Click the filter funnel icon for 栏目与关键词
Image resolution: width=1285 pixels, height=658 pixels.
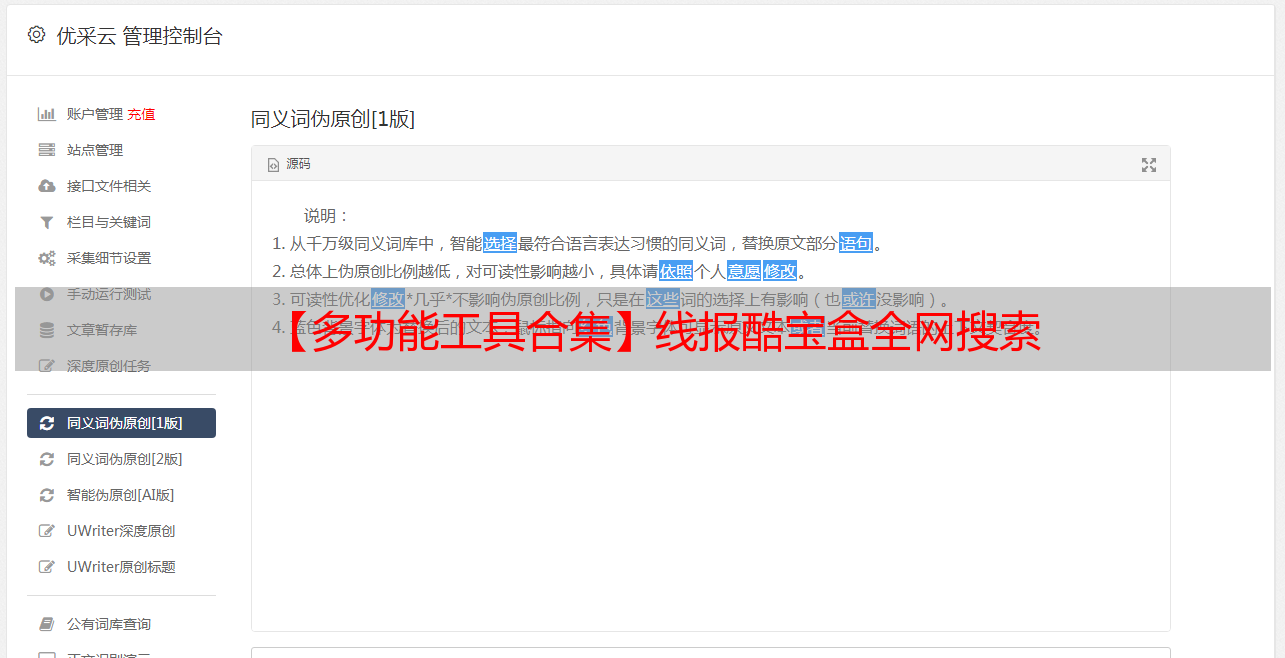coord(46,222)
